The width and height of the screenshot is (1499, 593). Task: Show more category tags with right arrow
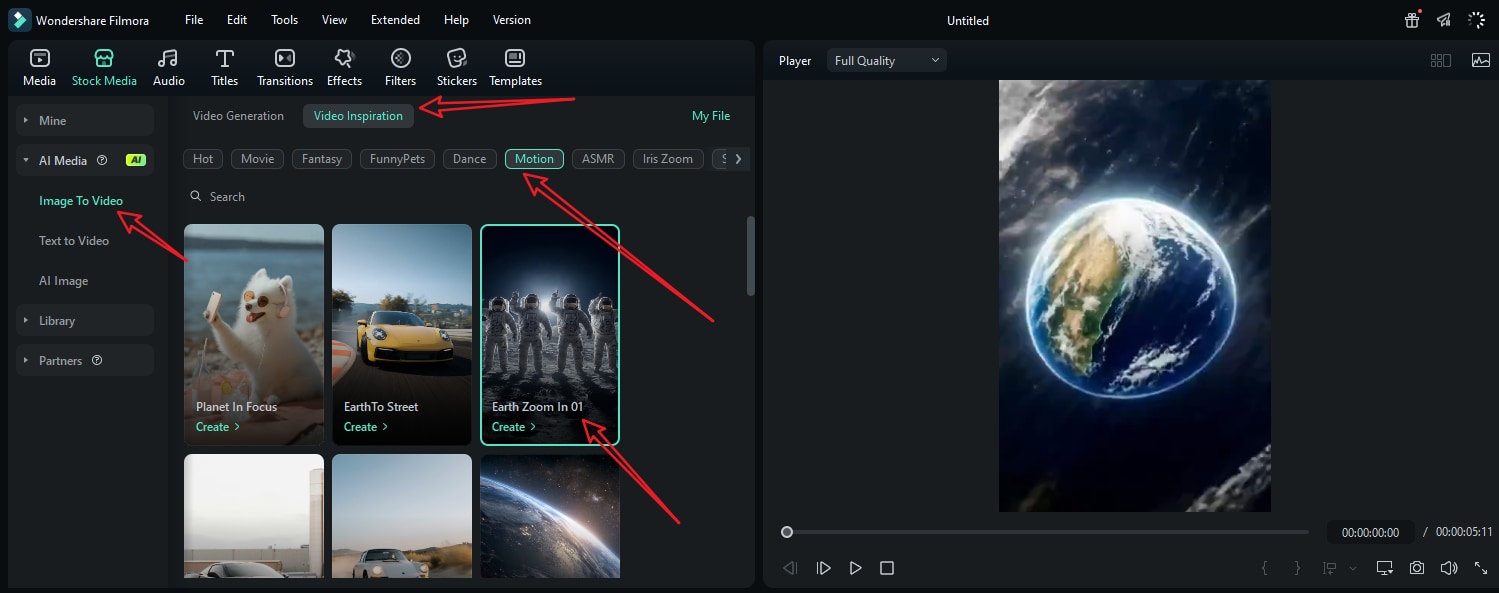pyautogui.click(x=738, y=158)
